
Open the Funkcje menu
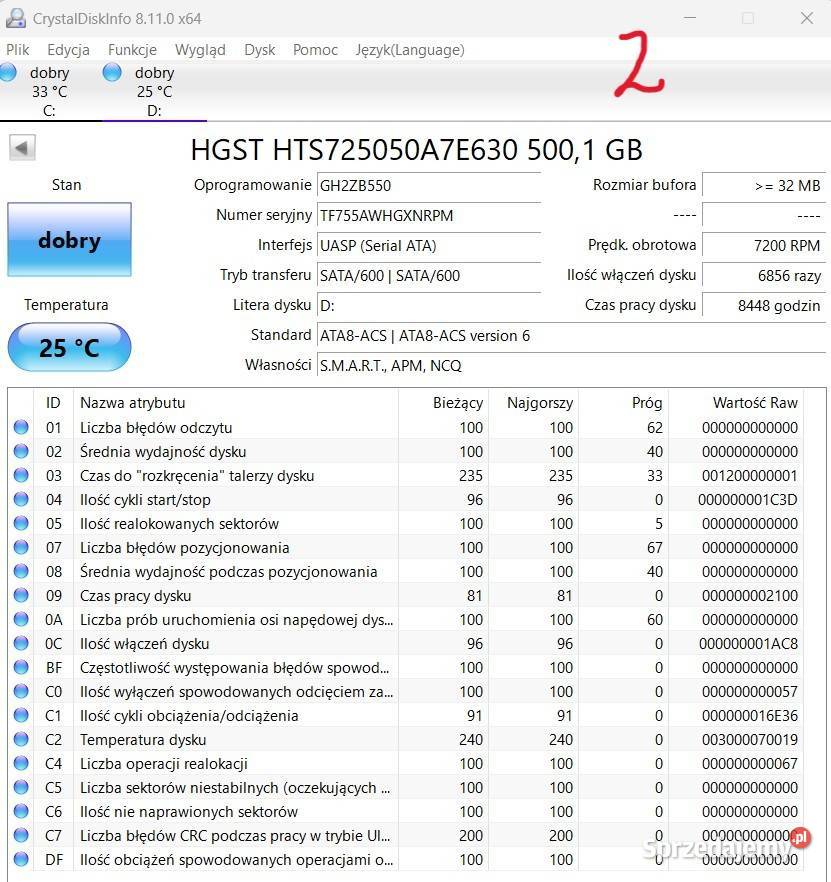click(132, 50)
